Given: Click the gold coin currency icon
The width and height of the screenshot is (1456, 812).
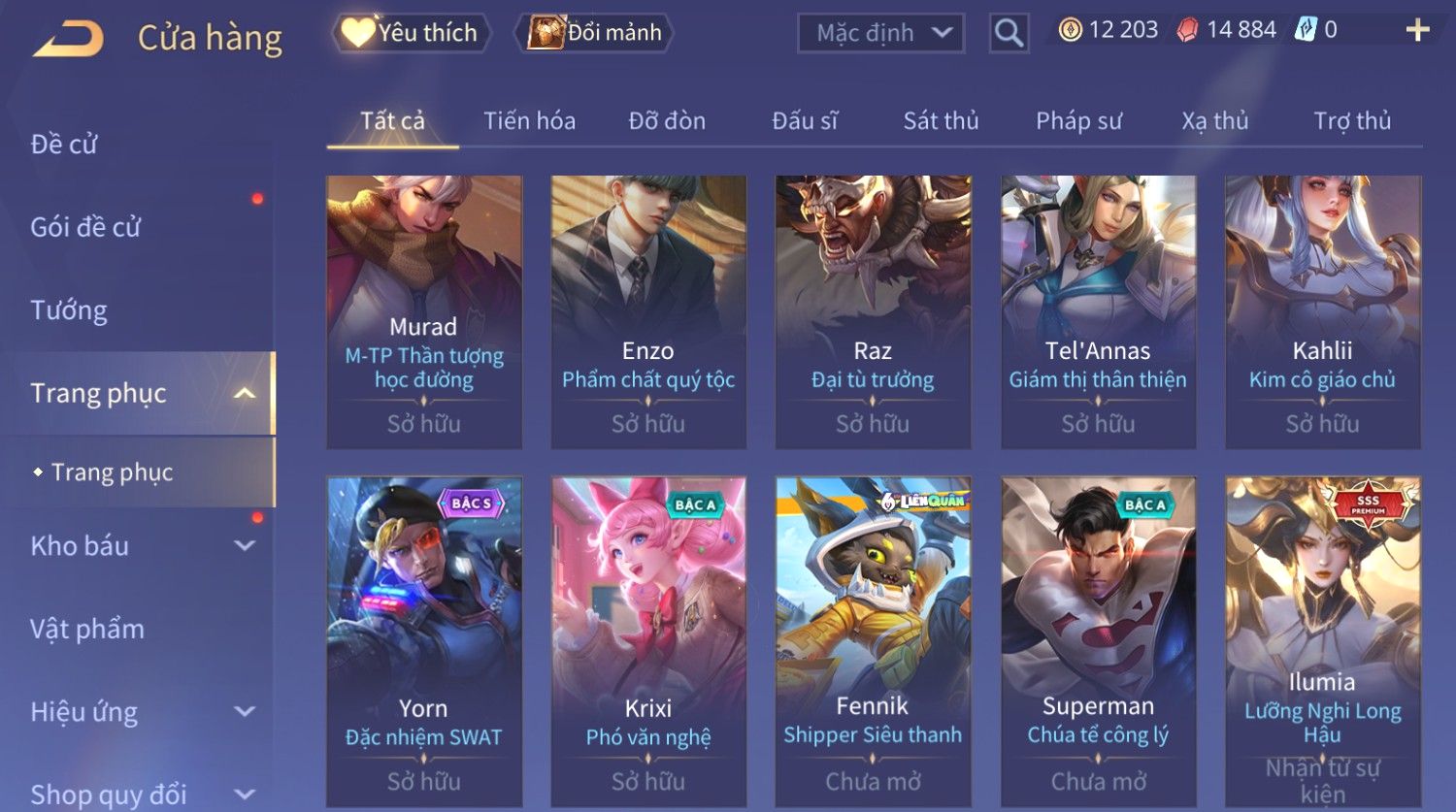Looking at the screenshot, I should pos(1070,30).
